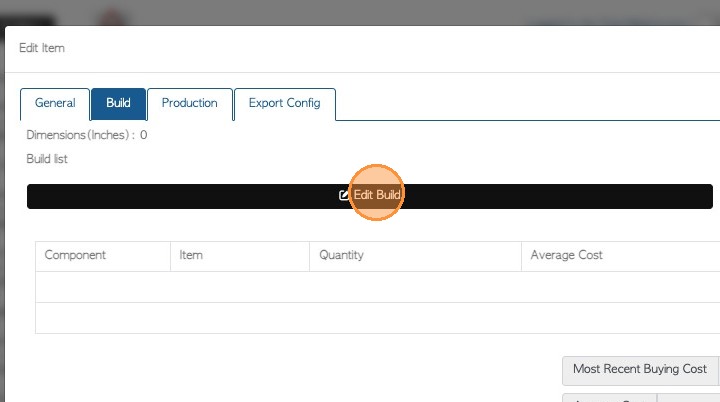This screenshot has height=402, width=720.
Task: Click the pencil icon on Edit Build
Action: click(x=345, y=196)
